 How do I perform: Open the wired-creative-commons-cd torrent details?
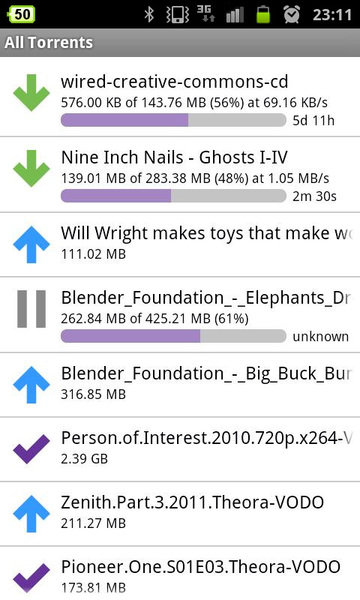click(x=180, y=97)
